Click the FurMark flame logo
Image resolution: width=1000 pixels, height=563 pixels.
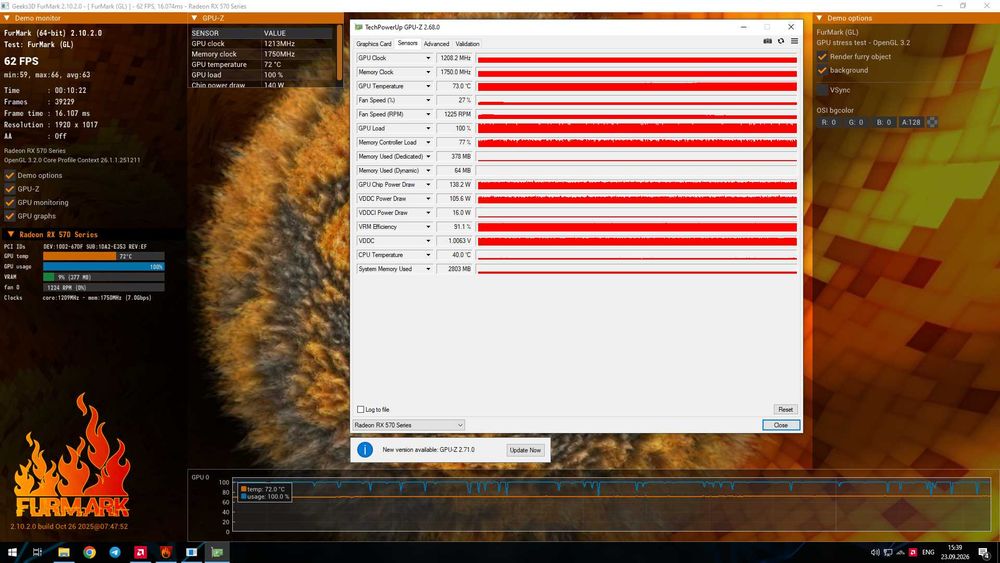(71, 456)
